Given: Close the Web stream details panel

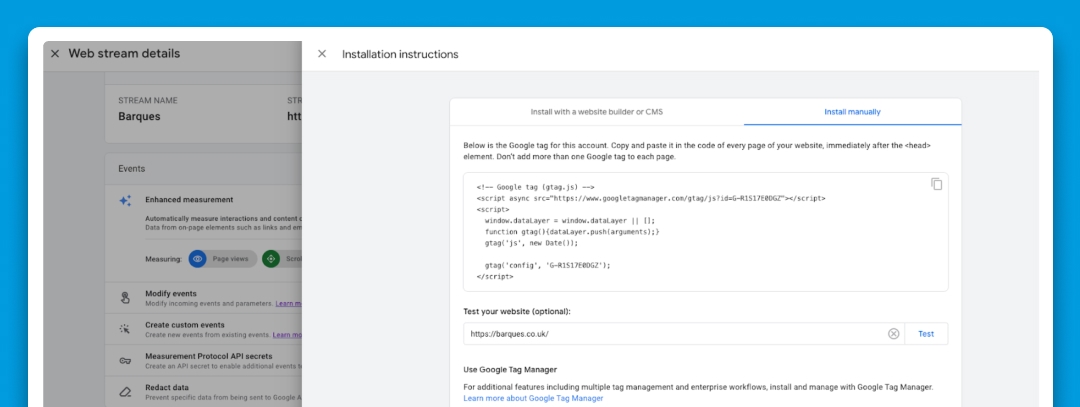Looking at the screenshot, I should pyautogui.click(x=55, y=54).
